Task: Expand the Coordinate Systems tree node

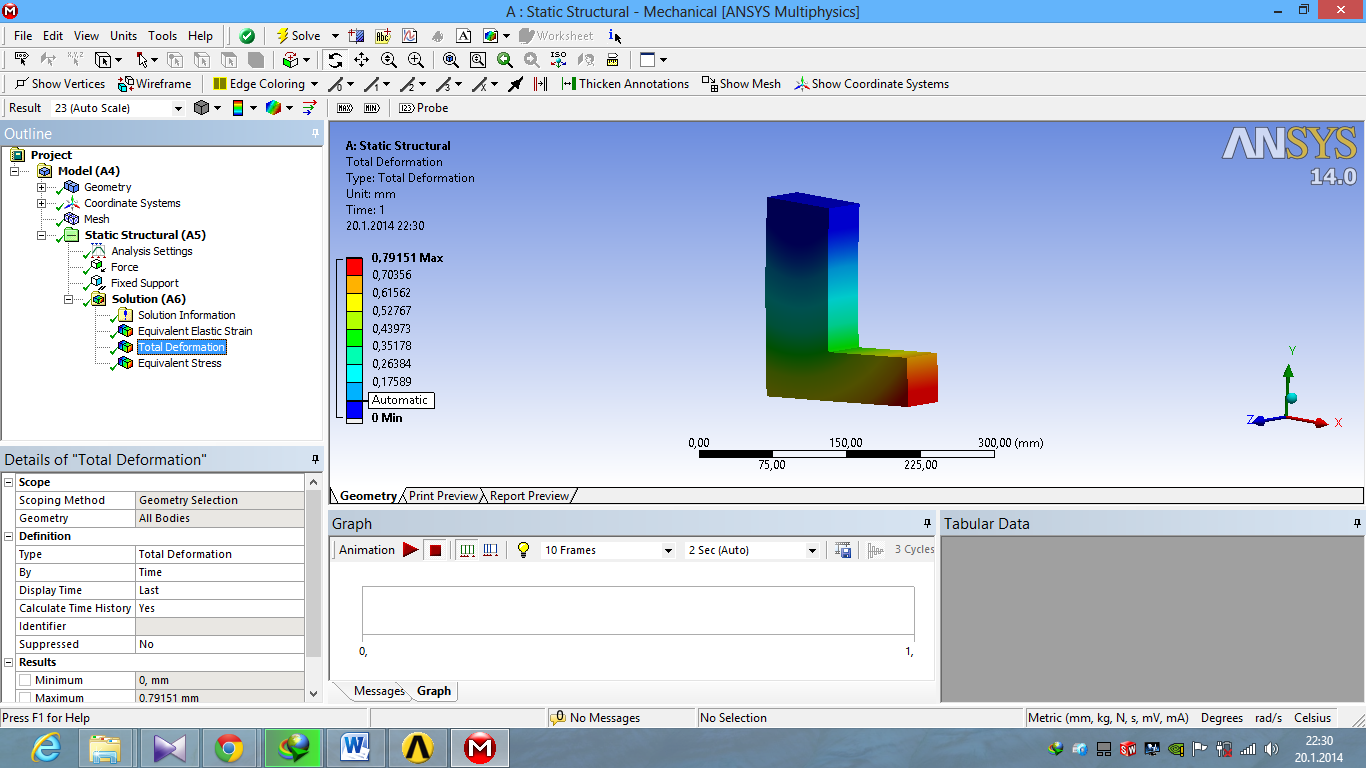Action: [x=41, y=203]
